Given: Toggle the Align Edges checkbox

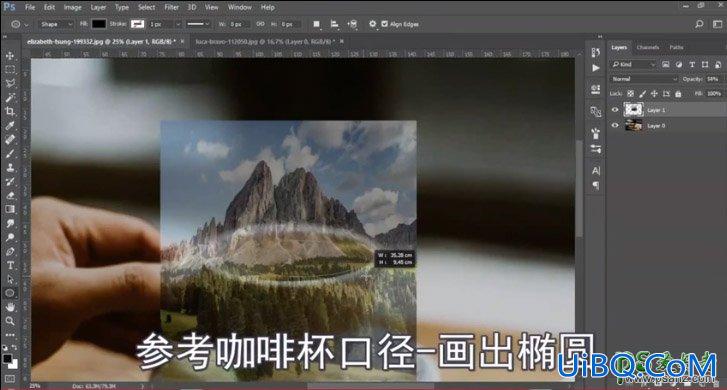Looking at the screenshot, I should 384,24.
